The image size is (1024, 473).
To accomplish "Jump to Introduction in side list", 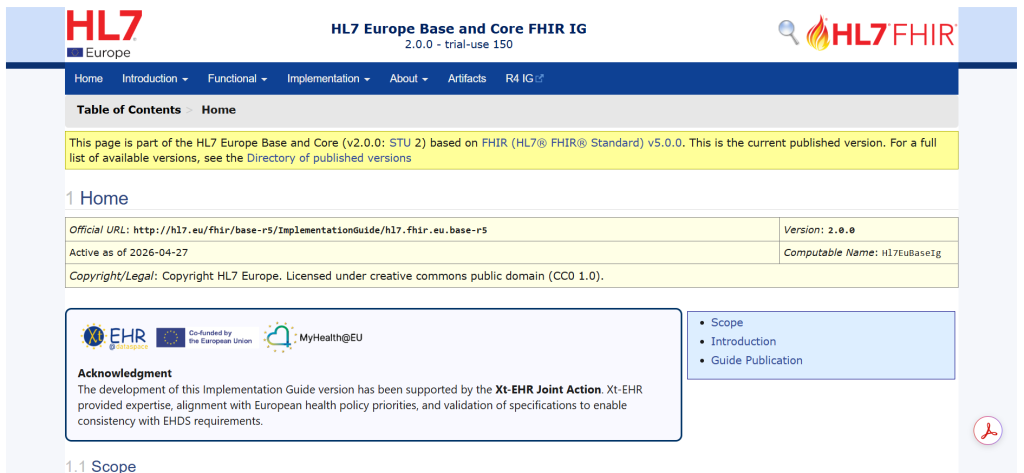I will coord(743,342).
